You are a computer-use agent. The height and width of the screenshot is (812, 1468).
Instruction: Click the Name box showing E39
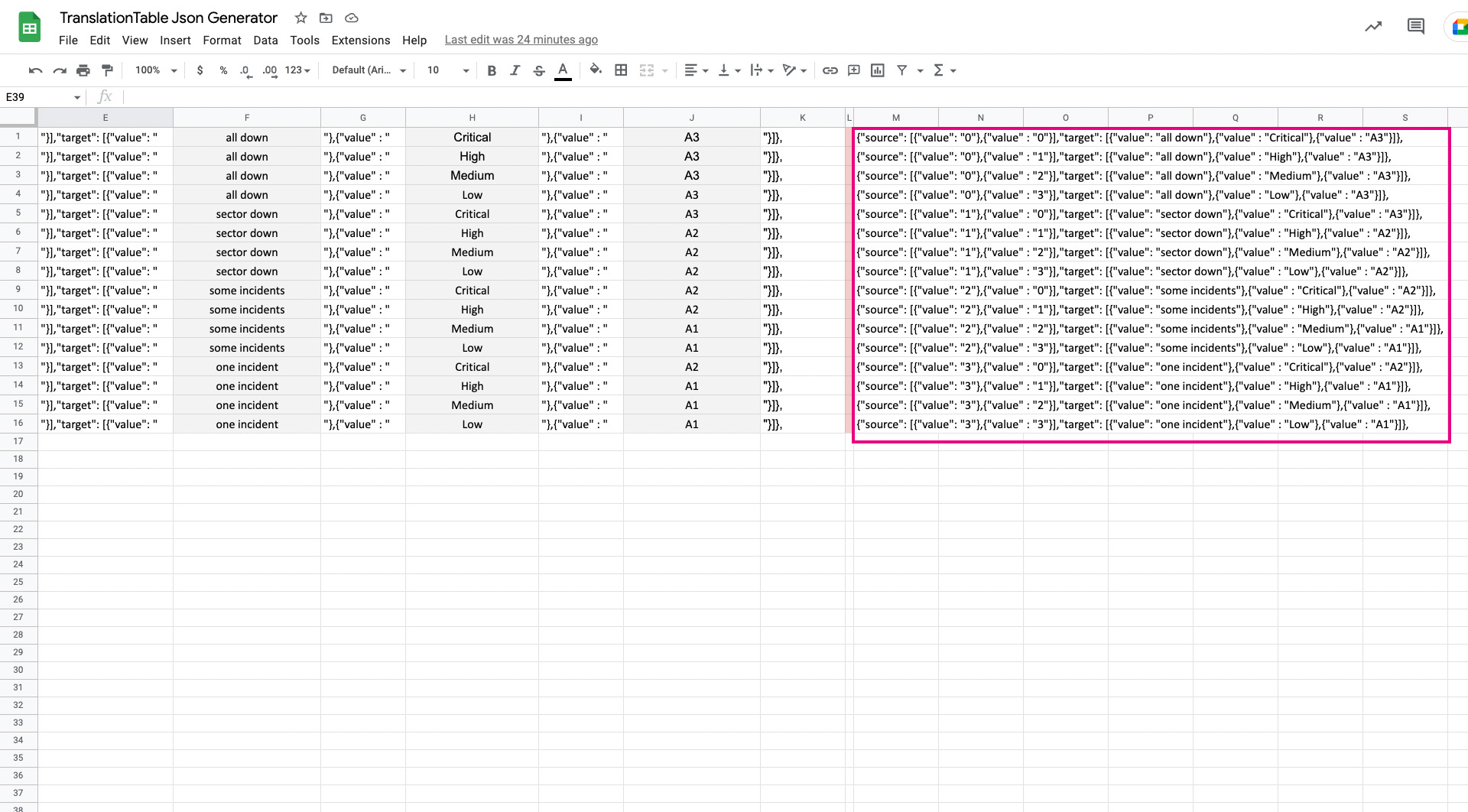point(43,97)
